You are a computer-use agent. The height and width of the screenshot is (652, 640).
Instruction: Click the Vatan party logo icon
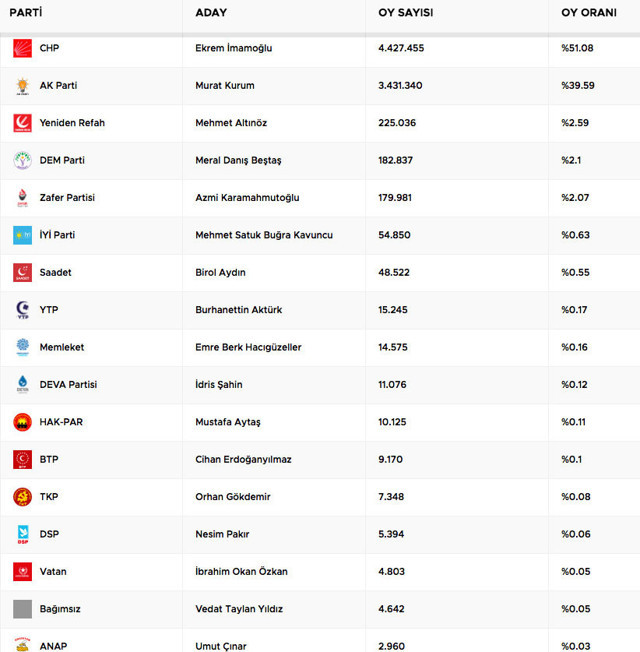pos(22,572)
